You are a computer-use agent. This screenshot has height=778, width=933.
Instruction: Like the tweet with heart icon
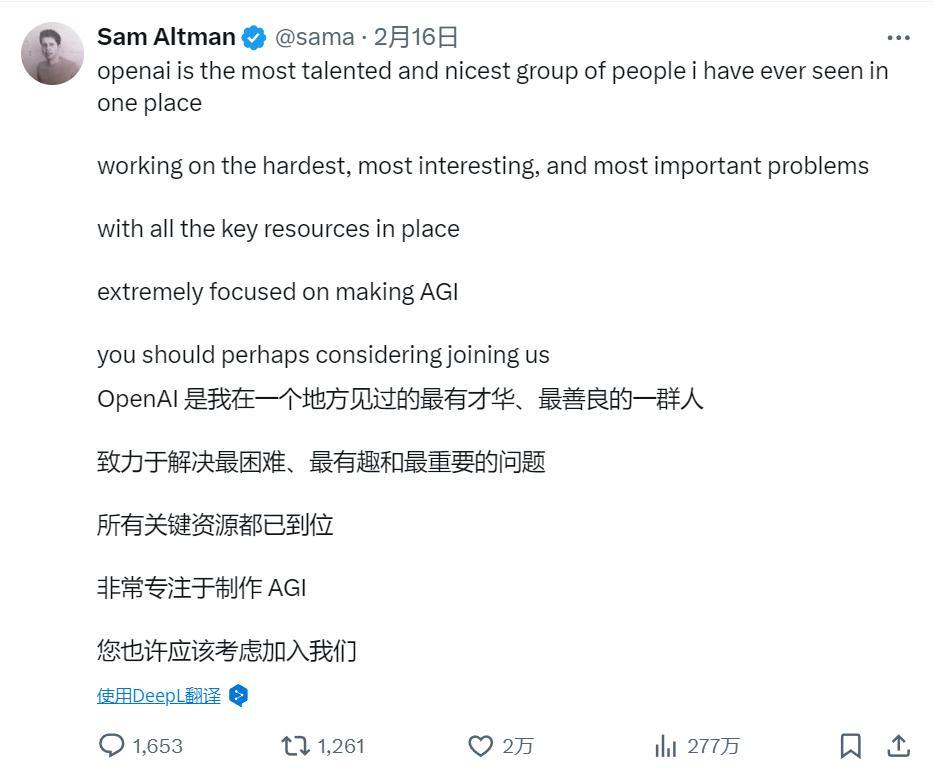point(481,746)
